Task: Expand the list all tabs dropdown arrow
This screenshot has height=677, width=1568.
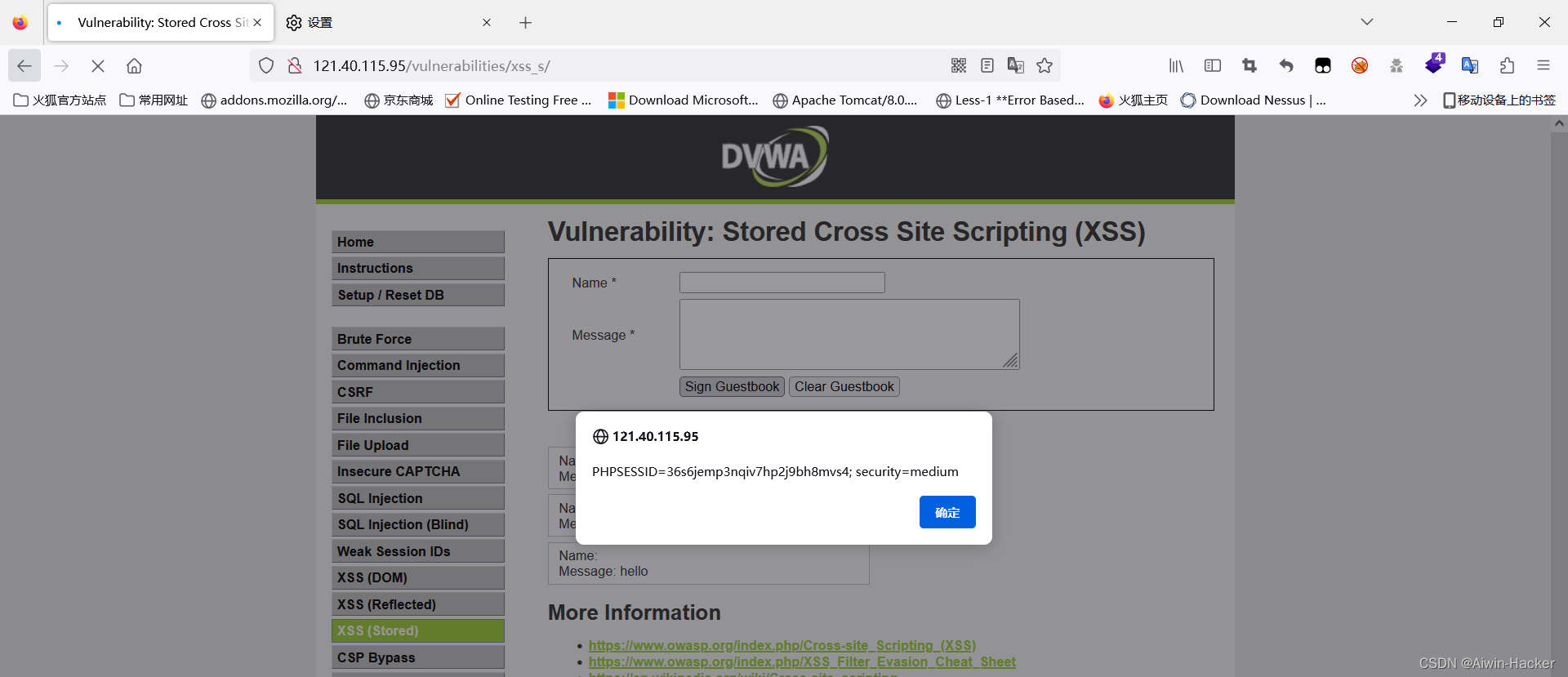Action: coord(1367,22)
